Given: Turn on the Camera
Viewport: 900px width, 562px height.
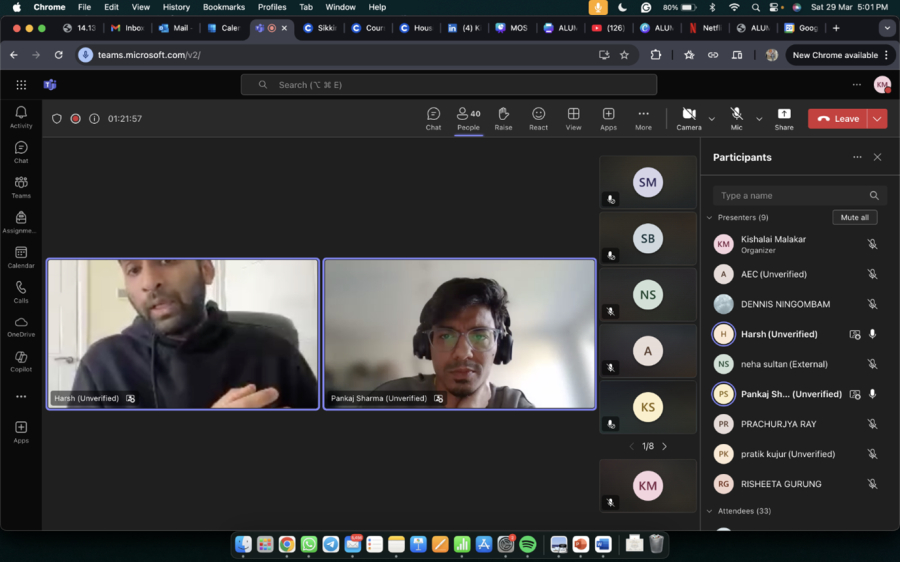Looking at the screenshot, I should click(689, 119).
